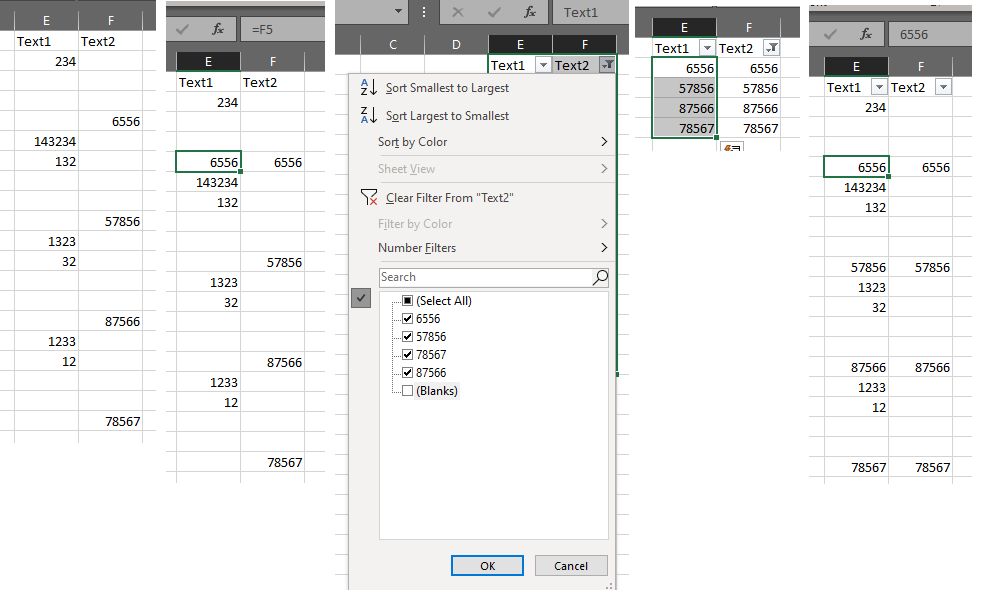Click cell 57856 in Text1 of filtered sheet
Screen dimensions: 991x593
point(684,88)
